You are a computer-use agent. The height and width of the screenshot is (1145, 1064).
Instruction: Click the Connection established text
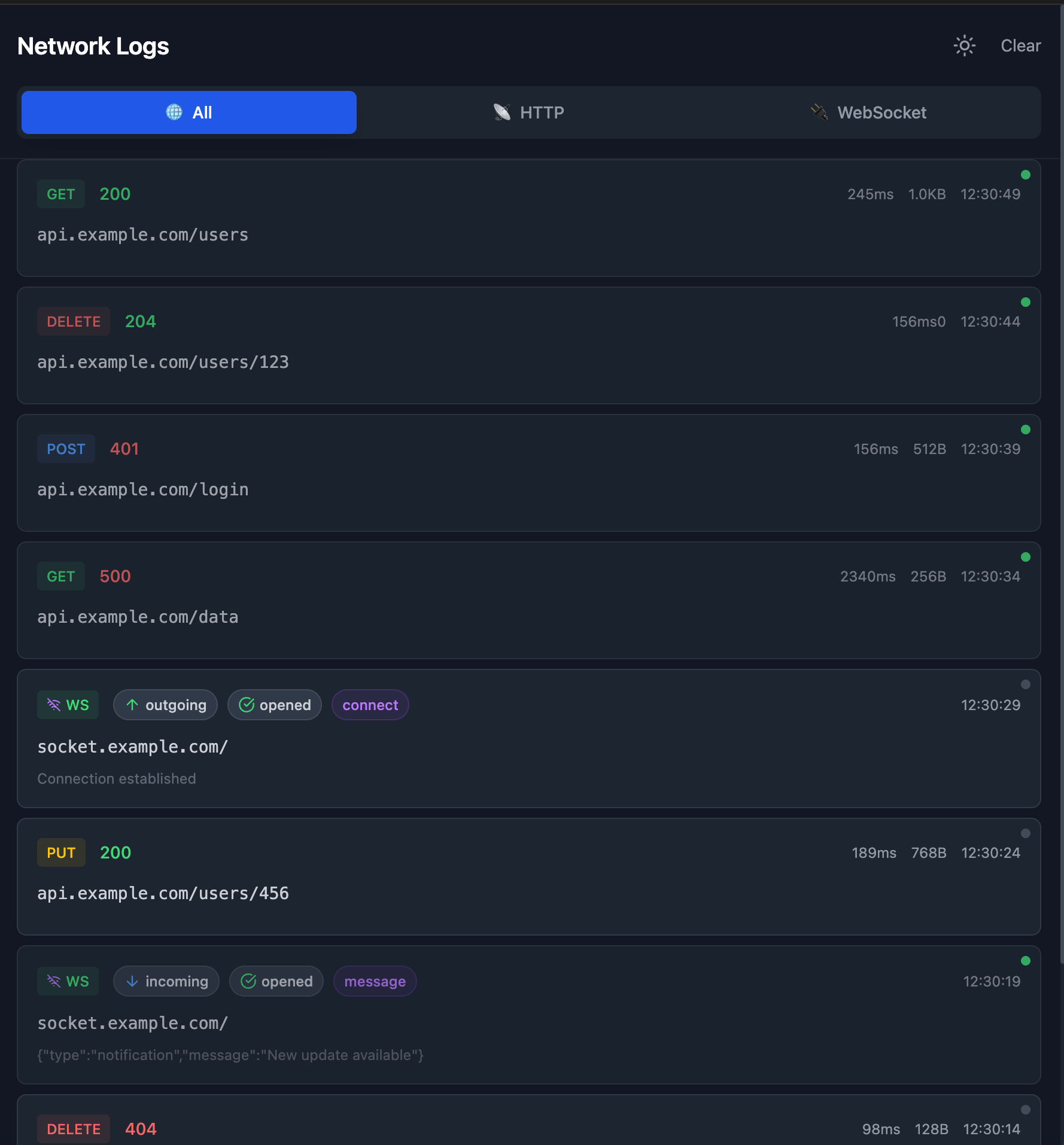pyautogui.click(x=117, y=779)
